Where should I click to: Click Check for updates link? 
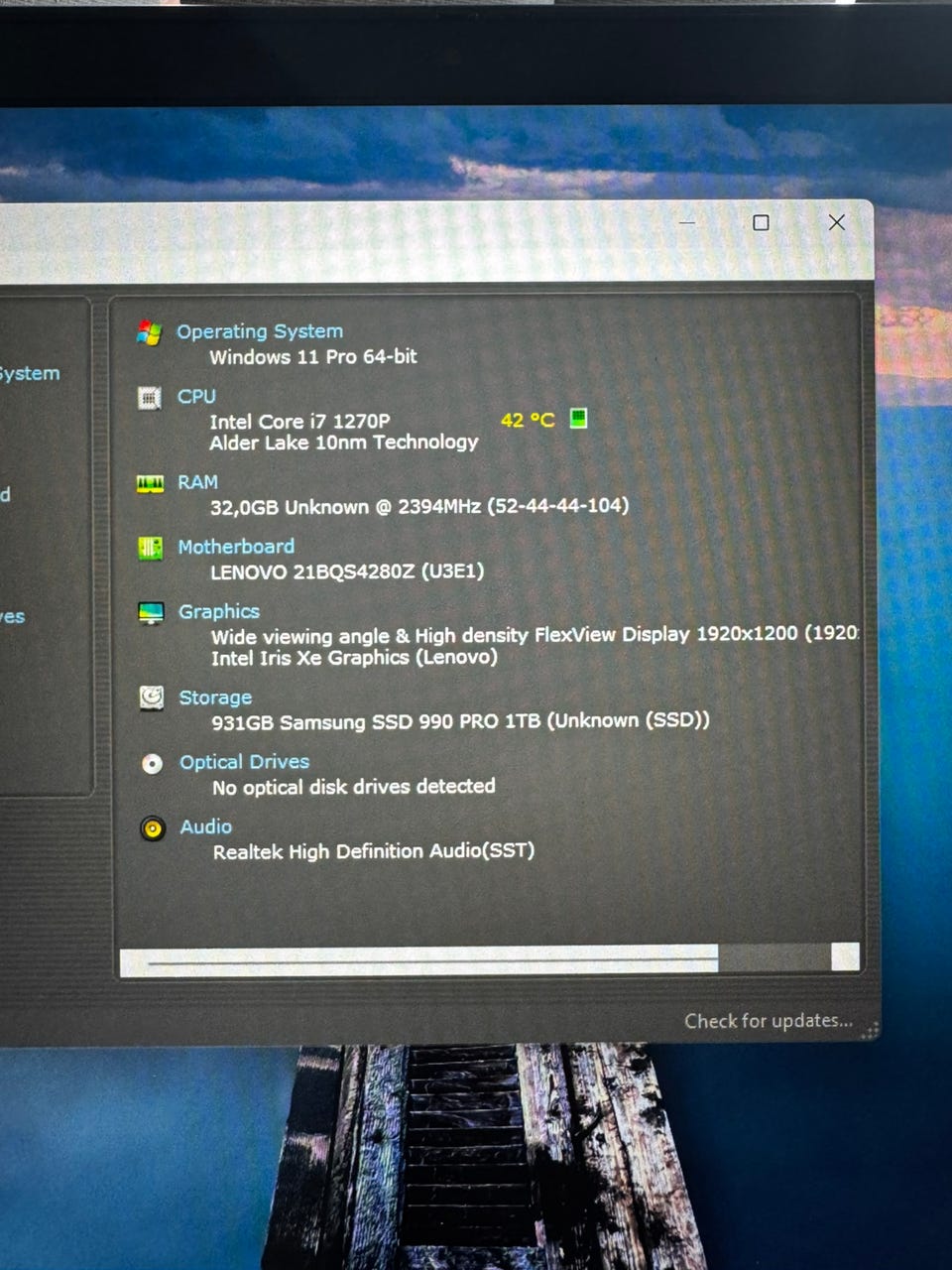tap(769, 1021)
